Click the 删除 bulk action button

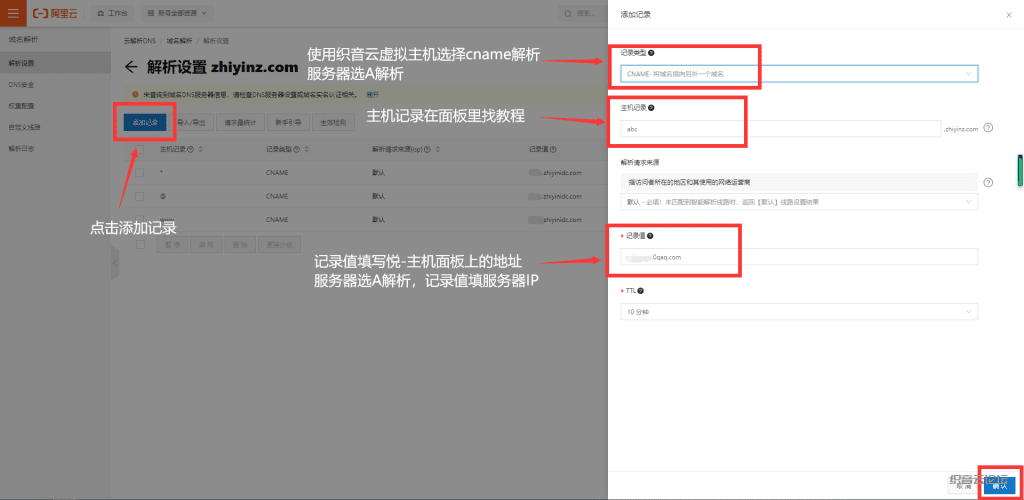(x=238, y=244)
